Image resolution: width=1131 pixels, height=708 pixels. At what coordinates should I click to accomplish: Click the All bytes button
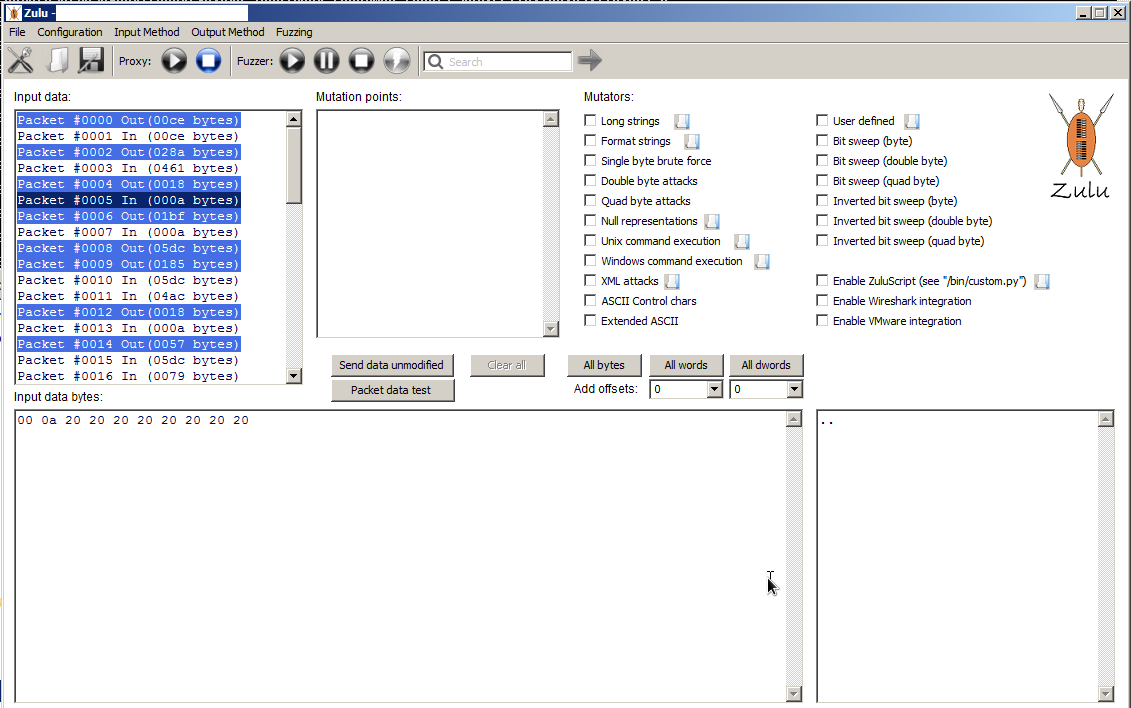point(604,366)
